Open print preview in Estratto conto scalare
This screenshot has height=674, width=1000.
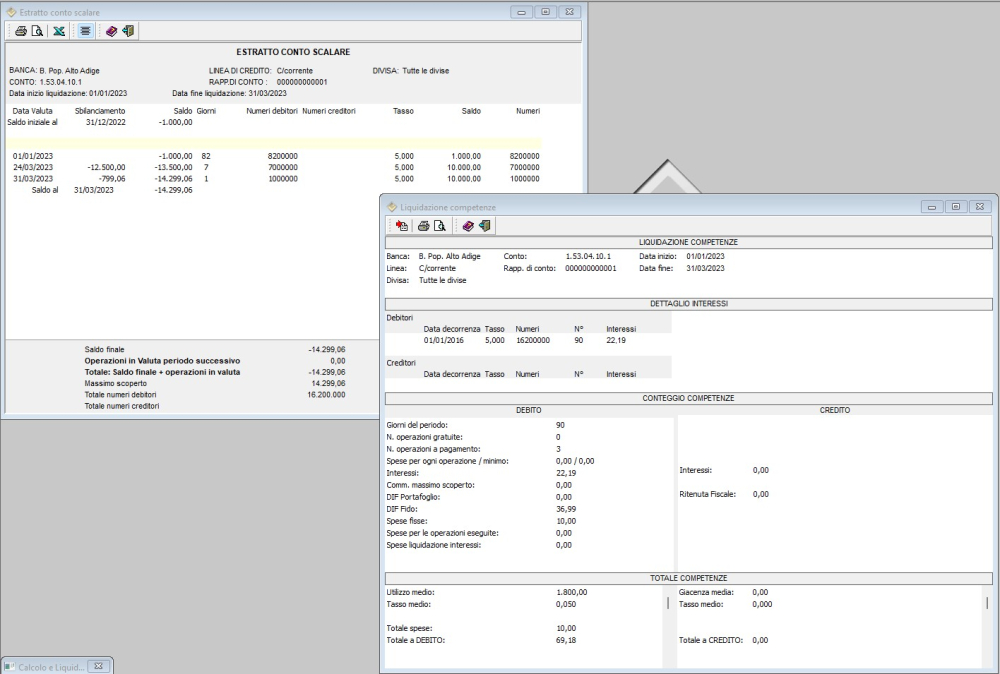point(36,31)
